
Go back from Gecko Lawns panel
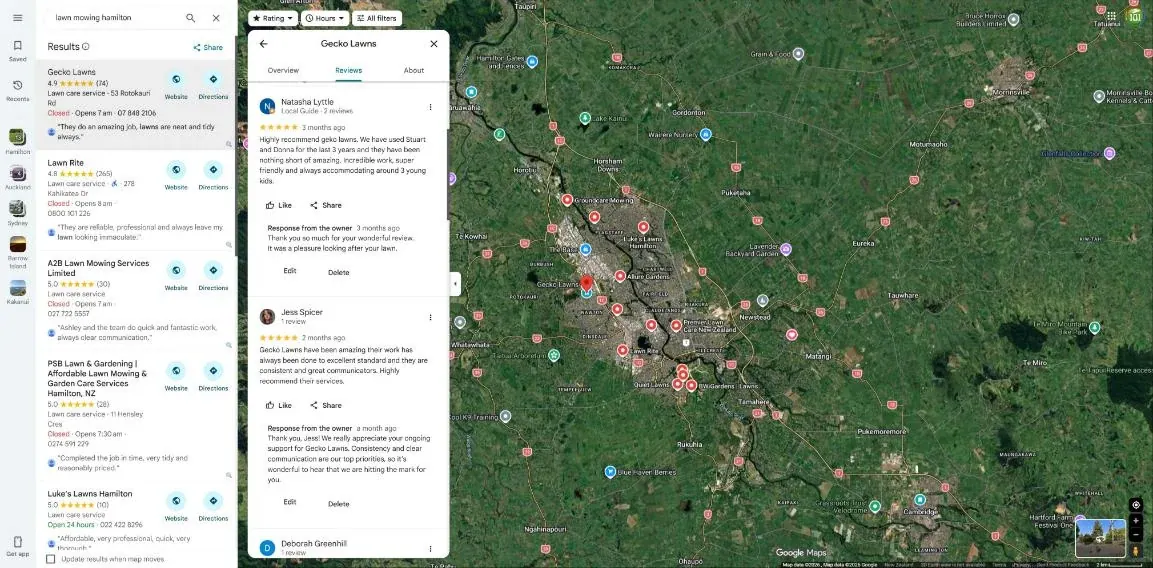263,43
